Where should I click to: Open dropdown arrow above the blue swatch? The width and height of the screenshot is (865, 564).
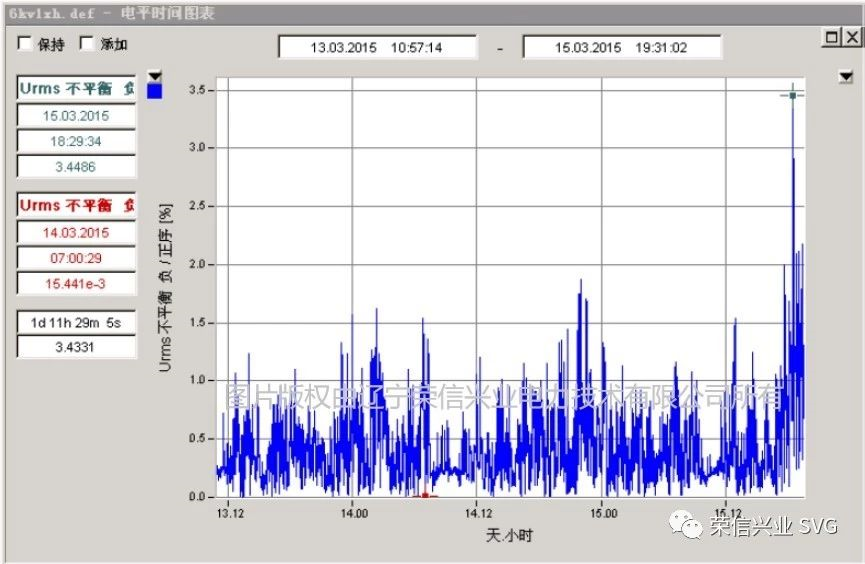[154, 76]
